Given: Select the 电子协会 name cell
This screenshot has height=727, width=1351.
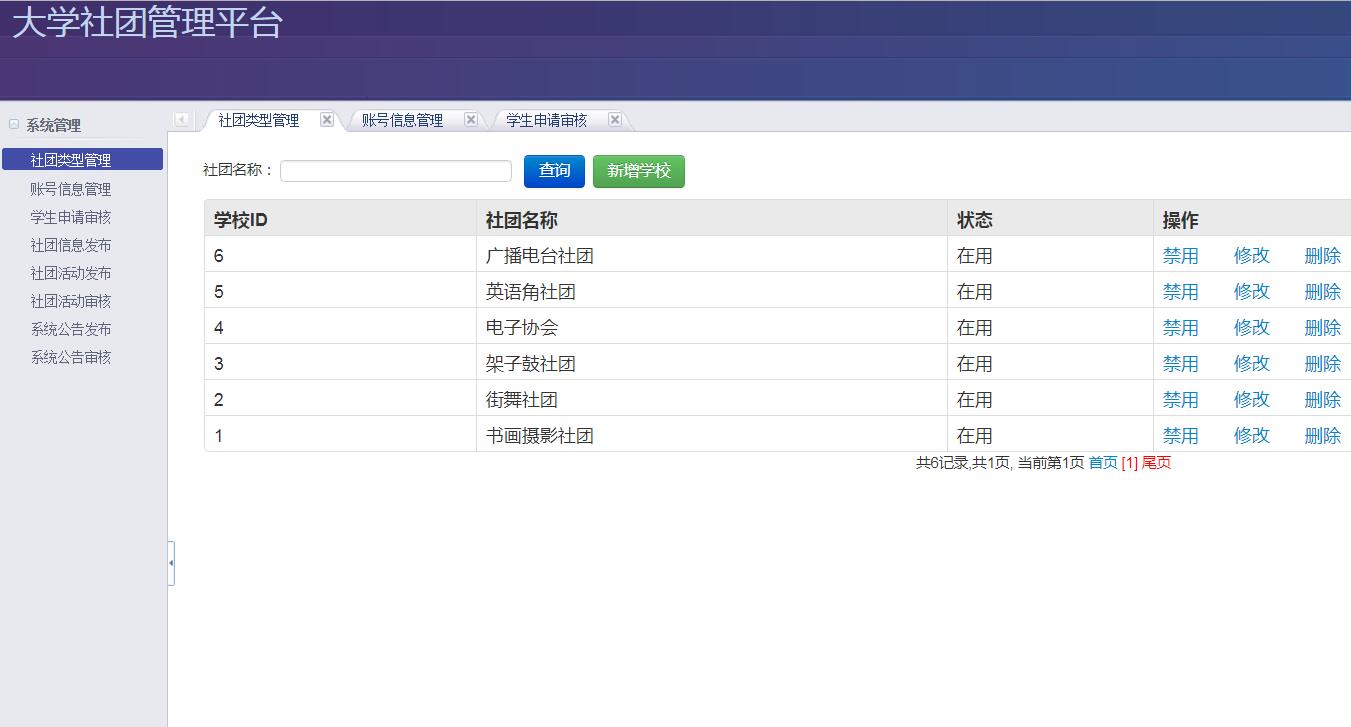Looking at the screenshot, I should pyautogui.click(x=712, y=328).
